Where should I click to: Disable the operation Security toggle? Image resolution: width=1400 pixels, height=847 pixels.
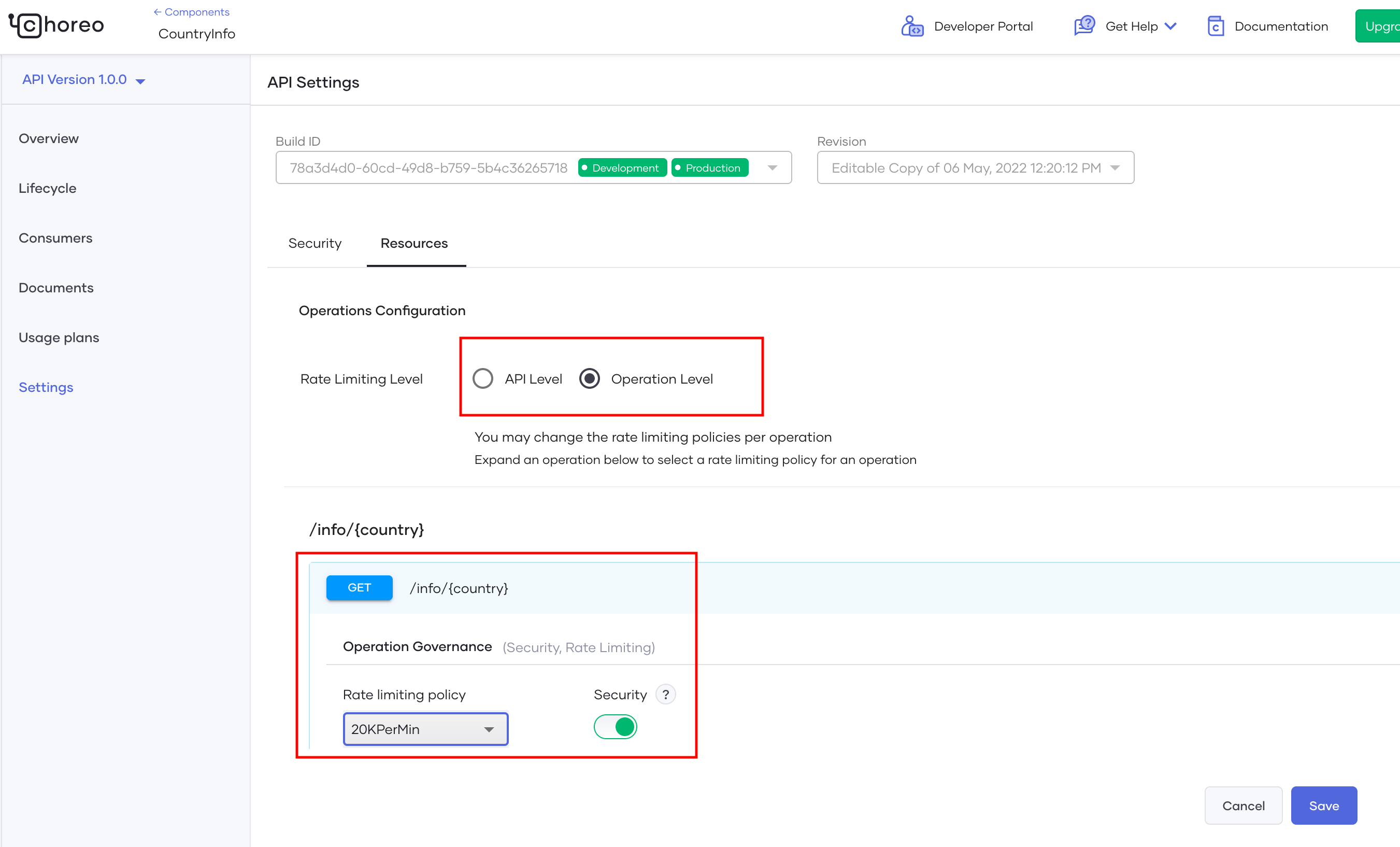click(615, 727)
